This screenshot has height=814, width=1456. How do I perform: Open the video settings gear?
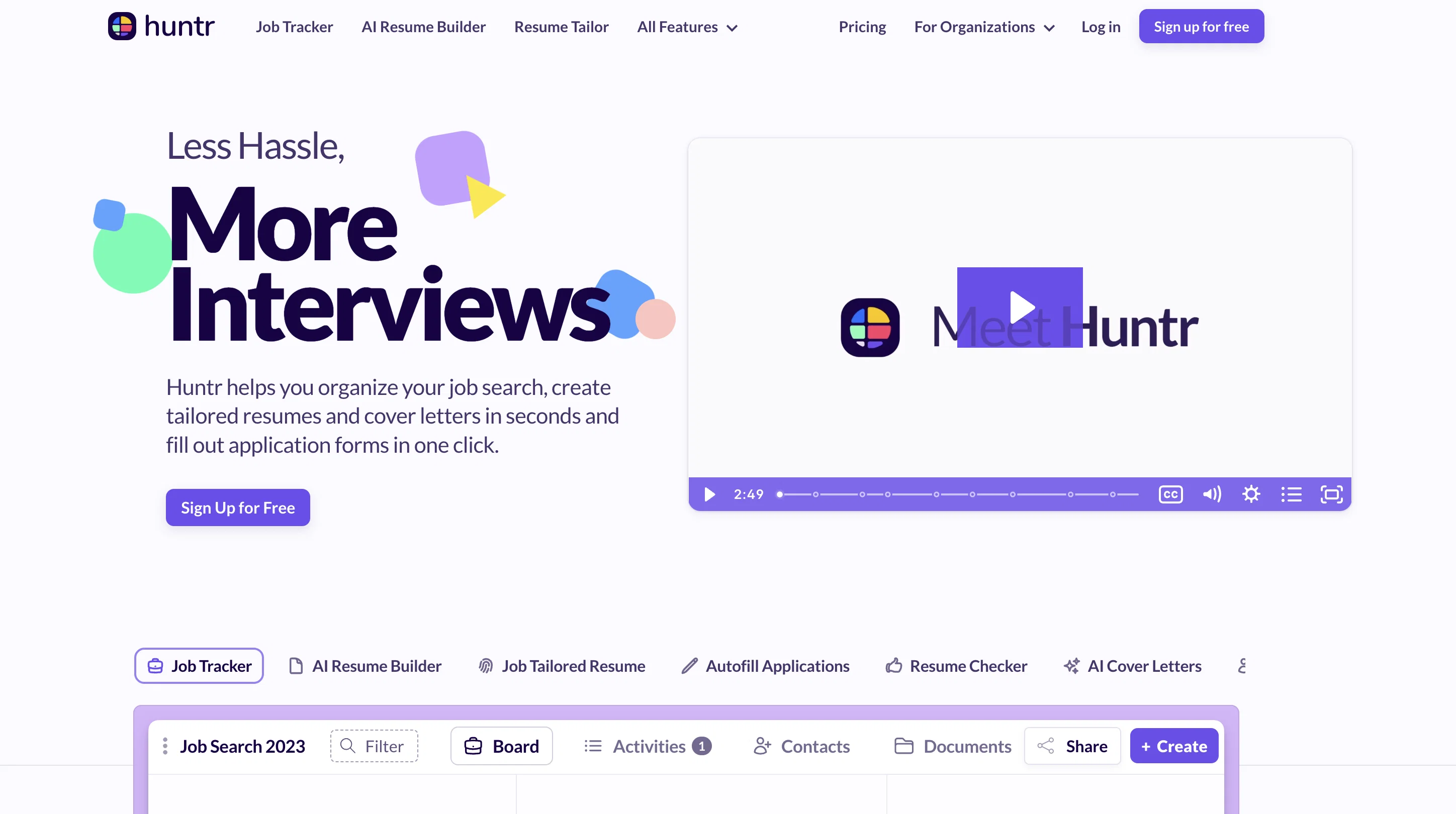coord(1251,494)
